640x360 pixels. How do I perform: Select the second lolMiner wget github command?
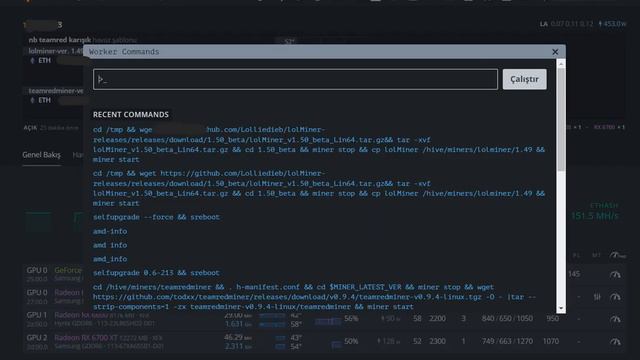[318, 188]
